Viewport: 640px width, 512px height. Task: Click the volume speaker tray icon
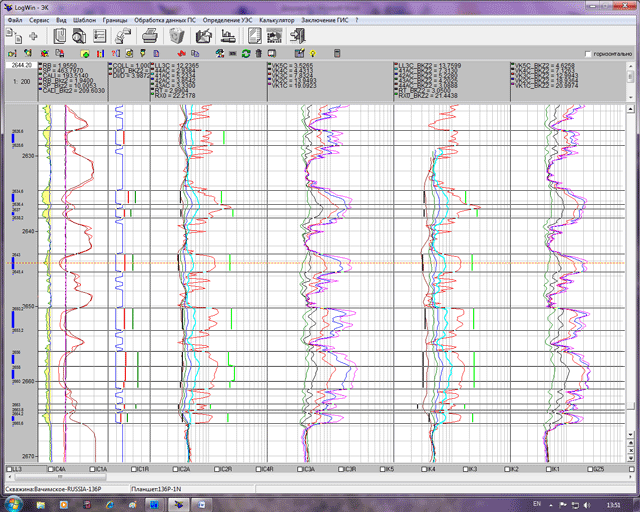click(x=587, y=505)
